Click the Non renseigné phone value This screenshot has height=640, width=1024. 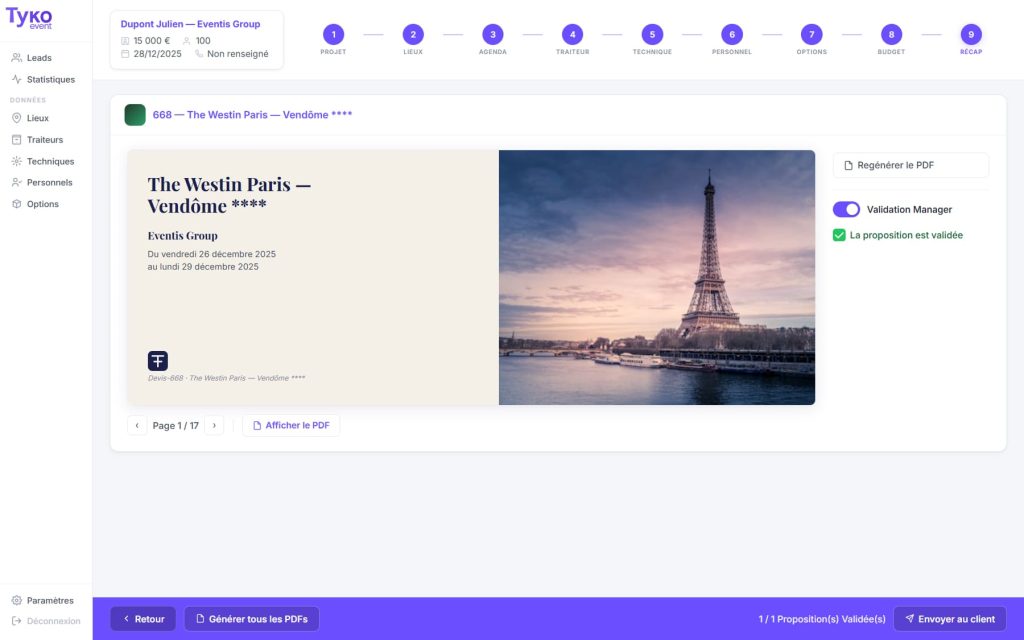point(238,54)
